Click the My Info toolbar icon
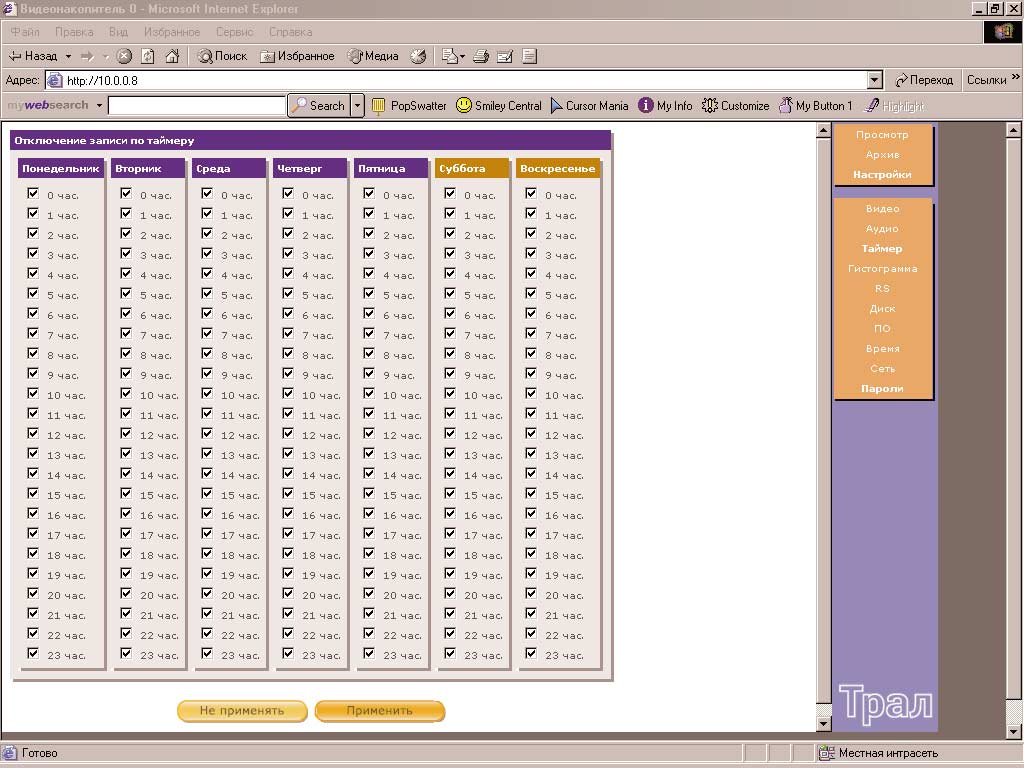The width and height of the screenshot is (1024, 768). [x=665, y=105]
